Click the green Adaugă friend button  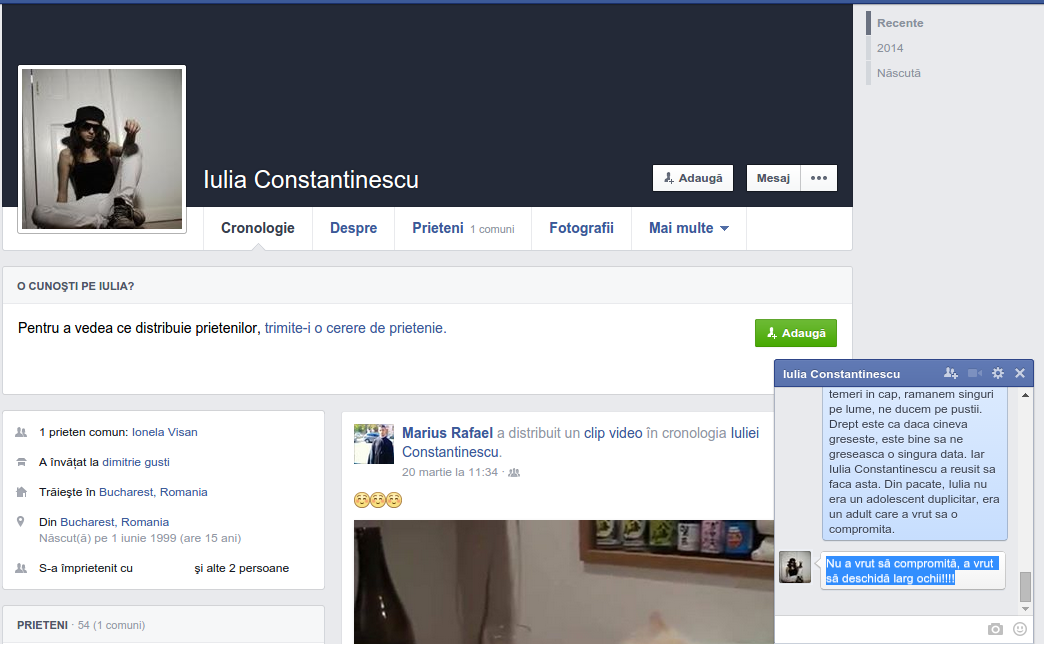pos(795,333)
